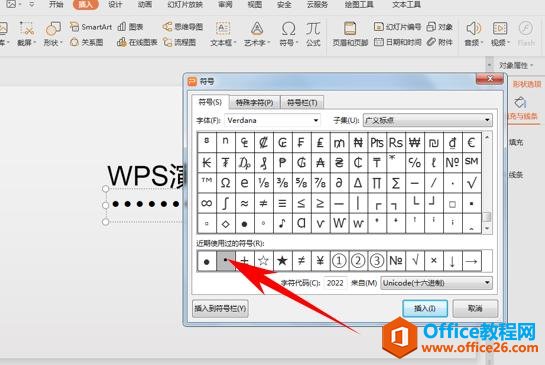Click the 截屏 screenshot tool
The image size is (545, 365).
[26, 34]
